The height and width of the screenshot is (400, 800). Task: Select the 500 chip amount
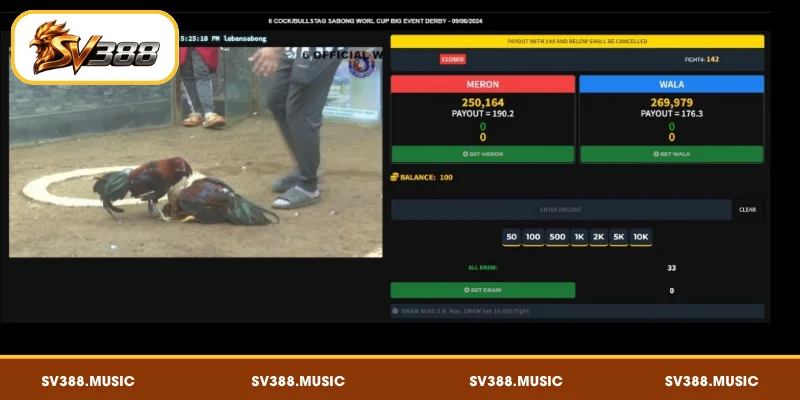[x=557, y=237]
